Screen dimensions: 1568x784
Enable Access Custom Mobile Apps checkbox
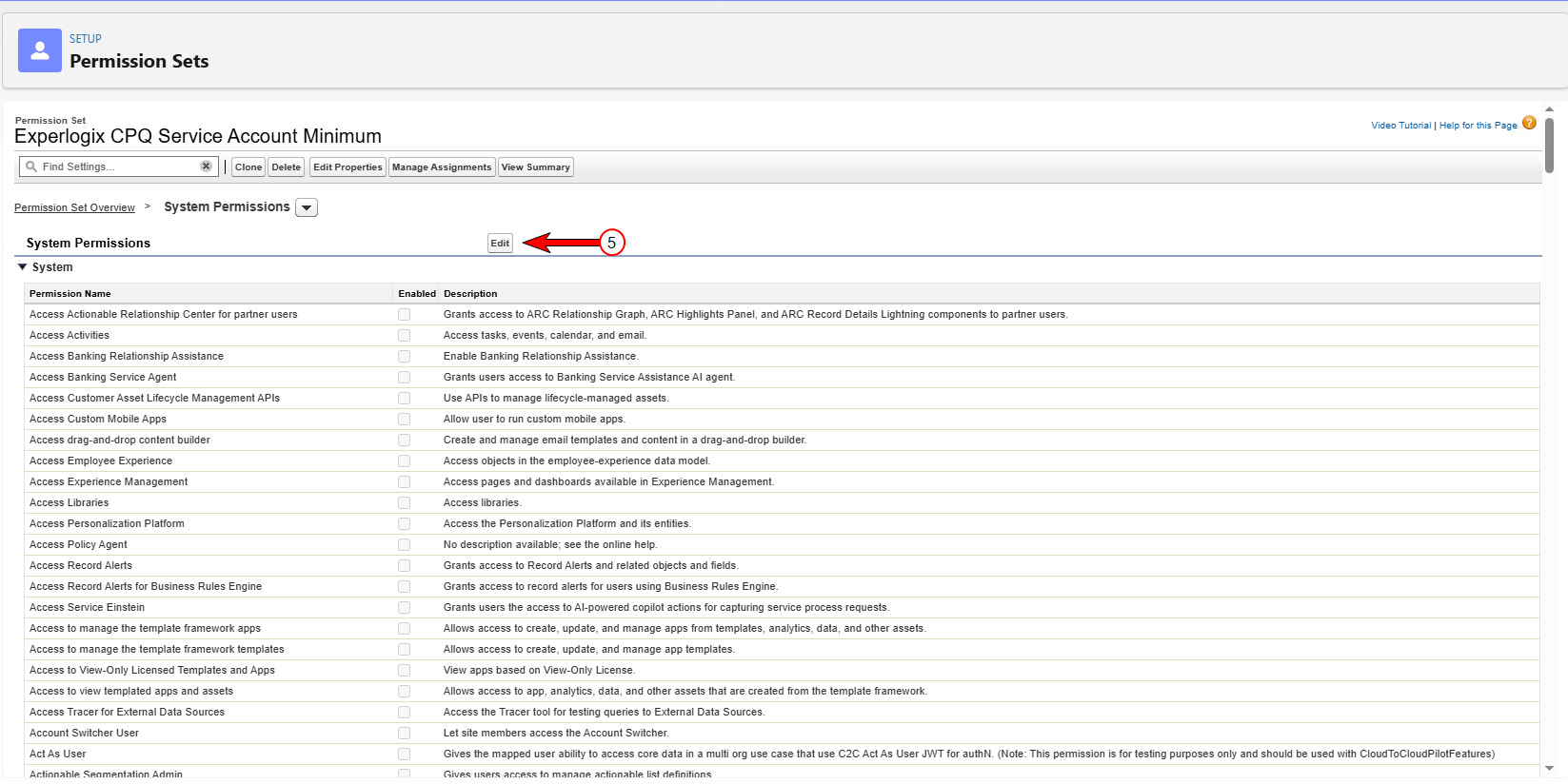[x=404, y=420]
